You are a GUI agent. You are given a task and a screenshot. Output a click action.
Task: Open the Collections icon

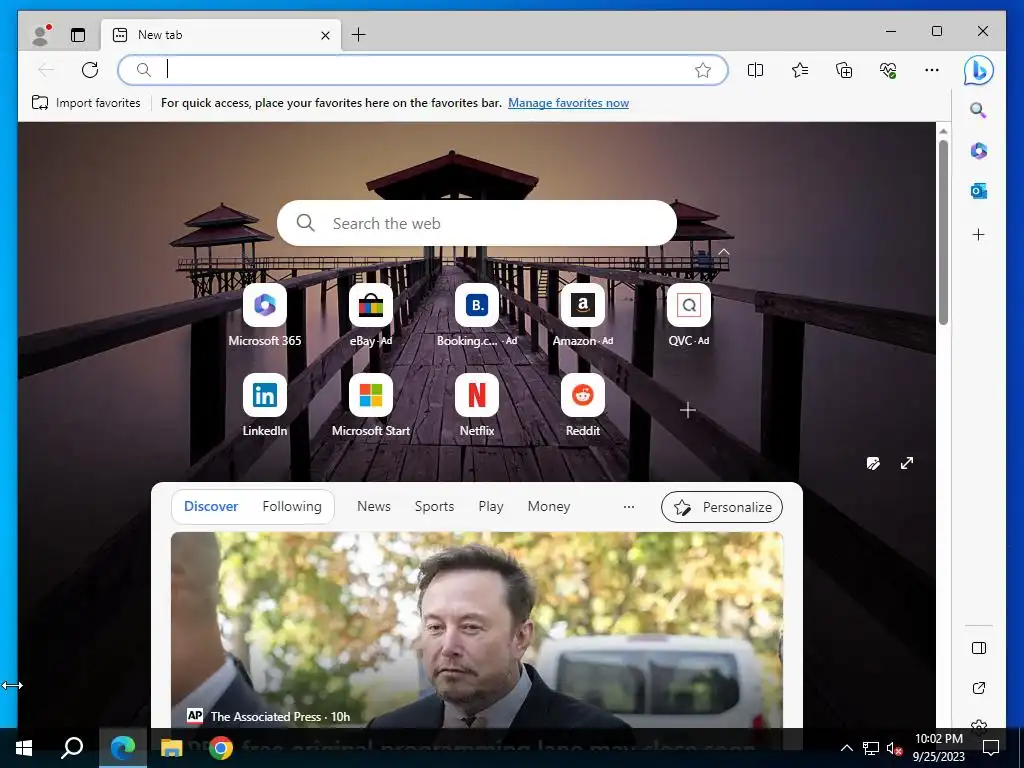tap(844, 70)
